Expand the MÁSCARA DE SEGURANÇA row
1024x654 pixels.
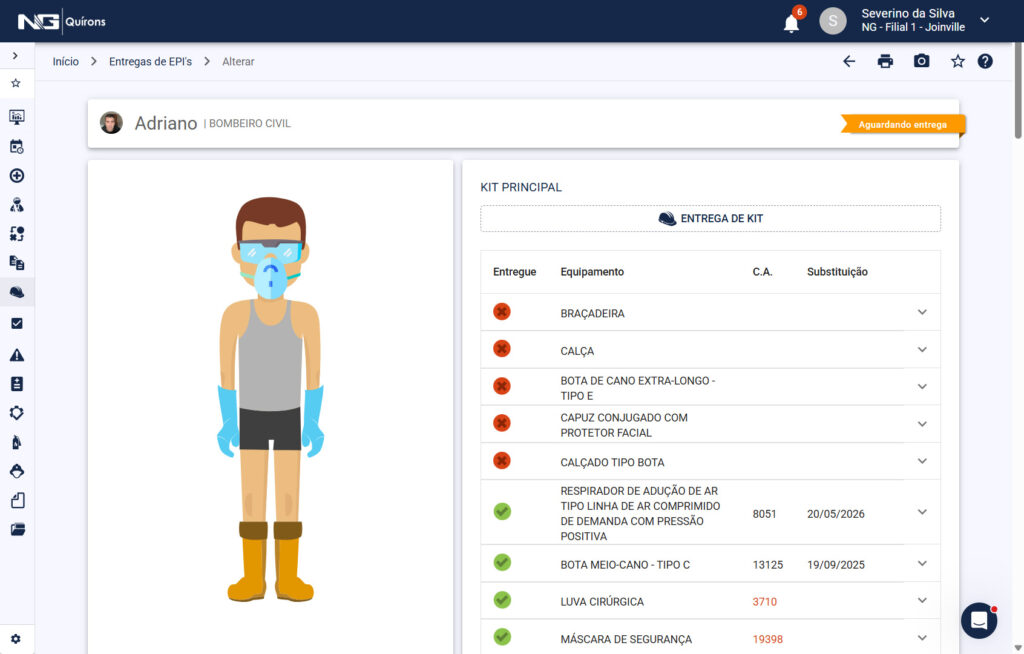(921, 638)
